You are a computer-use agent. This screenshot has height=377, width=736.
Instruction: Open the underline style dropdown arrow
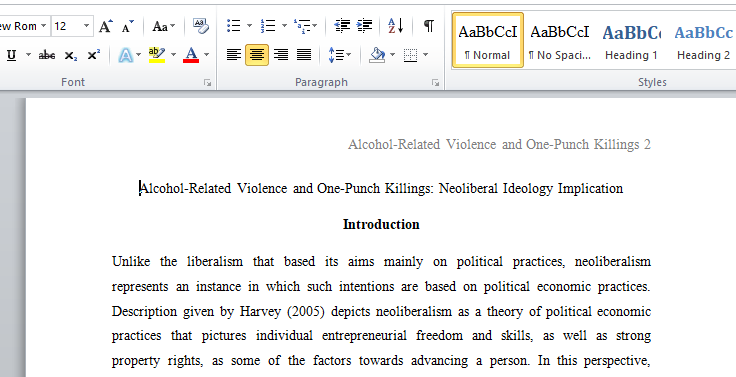point(28,55)
